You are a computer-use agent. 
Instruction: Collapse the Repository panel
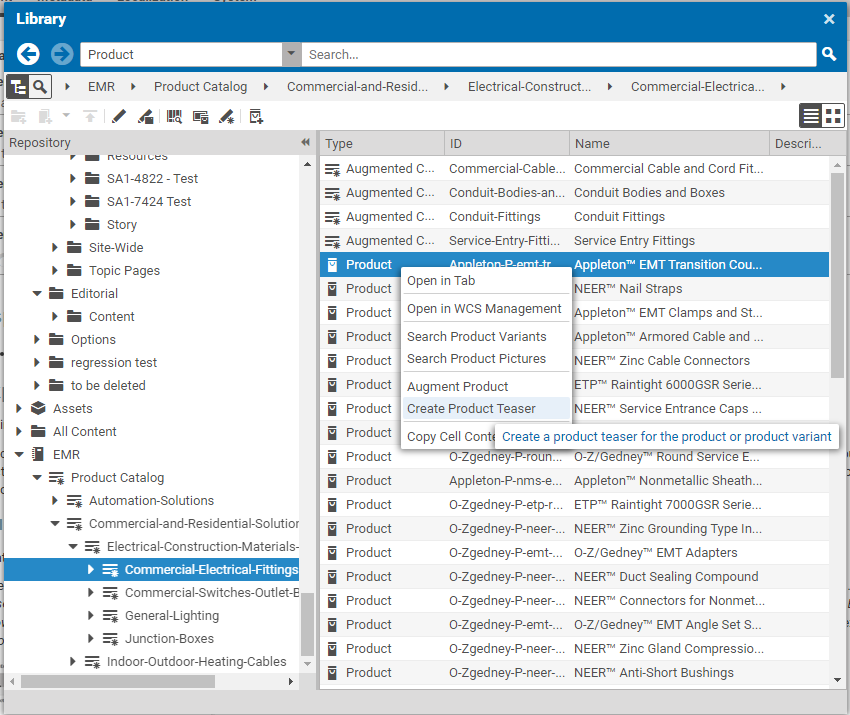pos(305,143)
